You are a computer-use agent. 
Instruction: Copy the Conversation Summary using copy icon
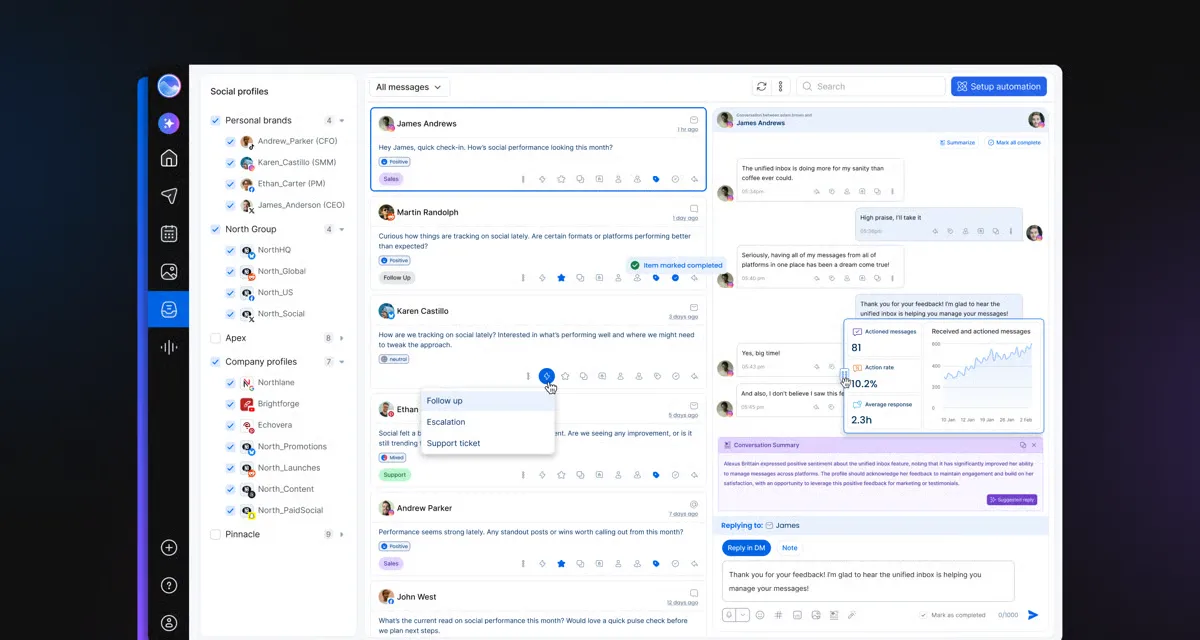(1022, 445)
